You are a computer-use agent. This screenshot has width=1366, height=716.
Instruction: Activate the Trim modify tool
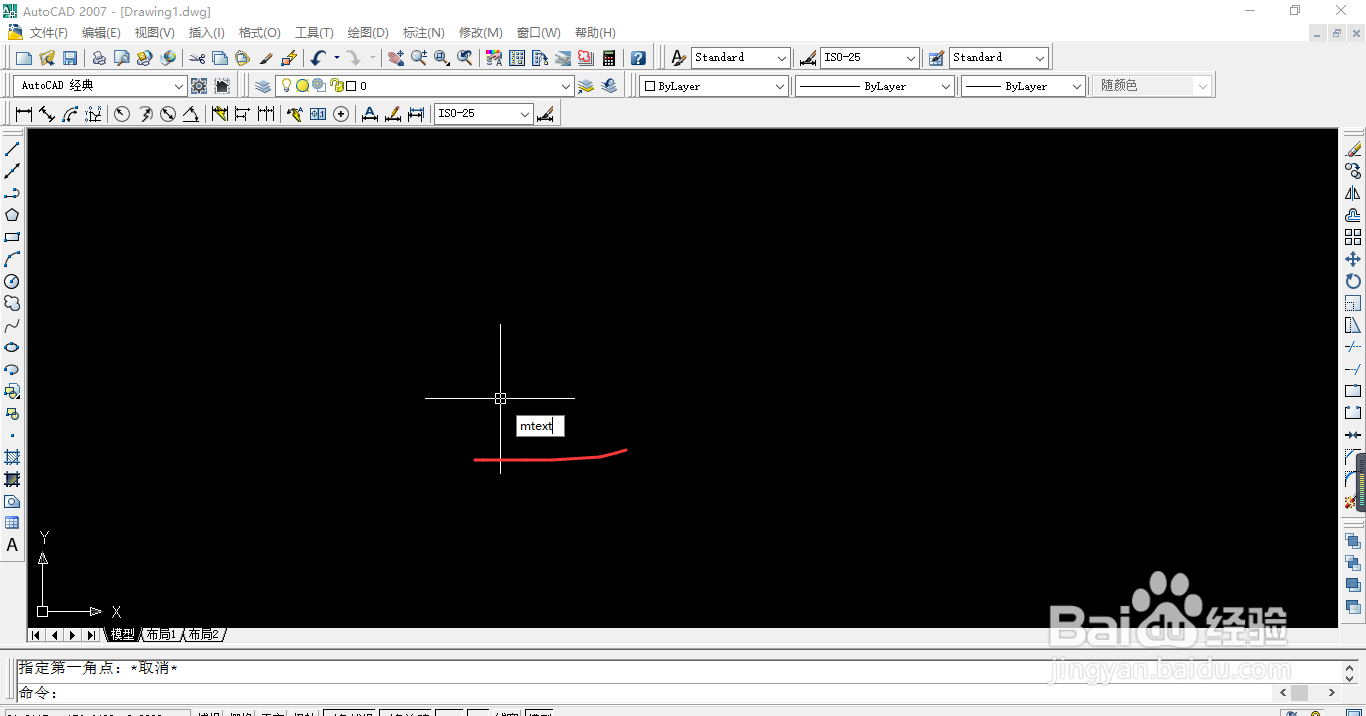pyautogui.click(x=1353, y=347)
